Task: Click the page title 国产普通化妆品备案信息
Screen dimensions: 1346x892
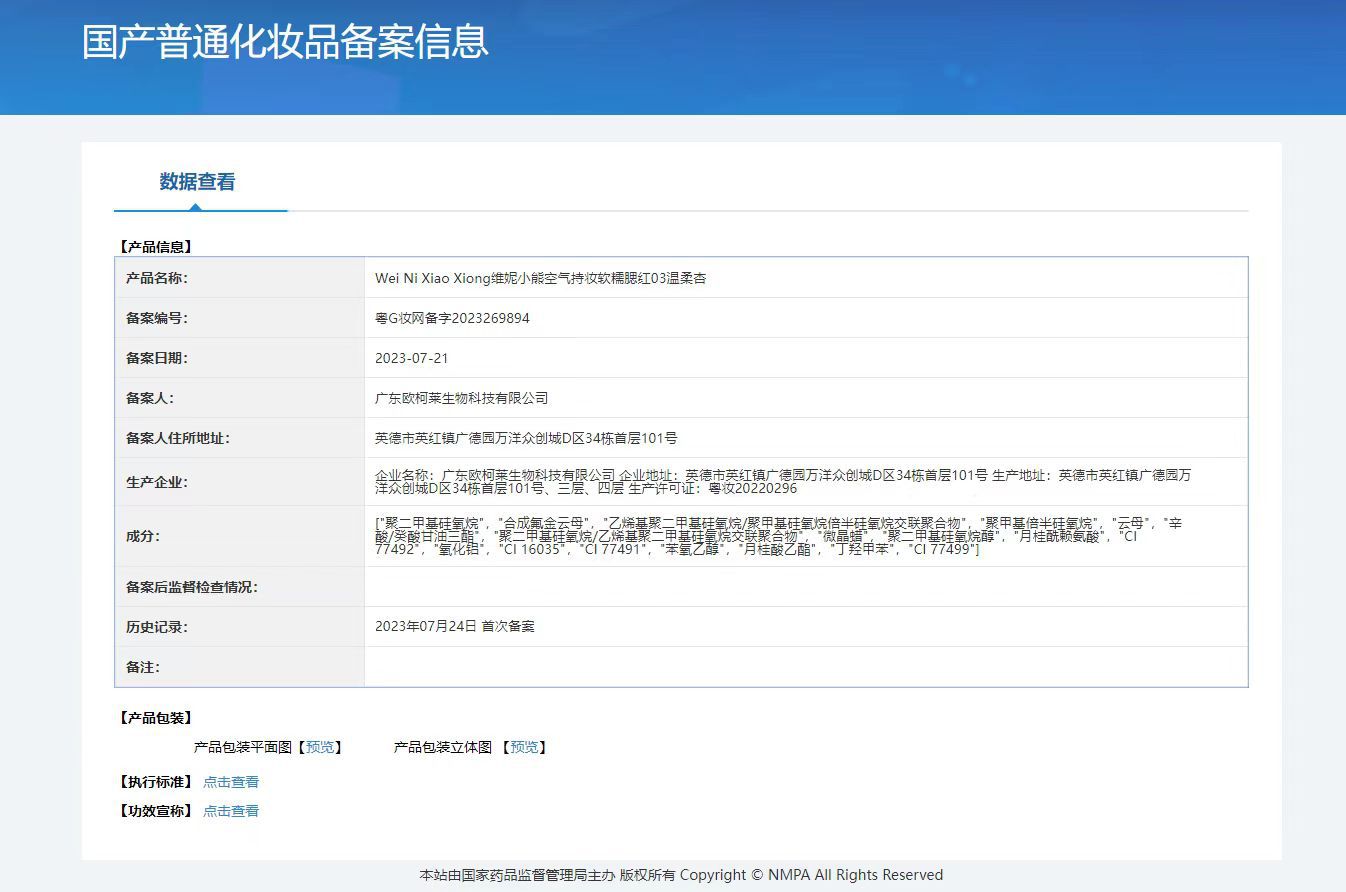Action: click(x=285, y=42)
